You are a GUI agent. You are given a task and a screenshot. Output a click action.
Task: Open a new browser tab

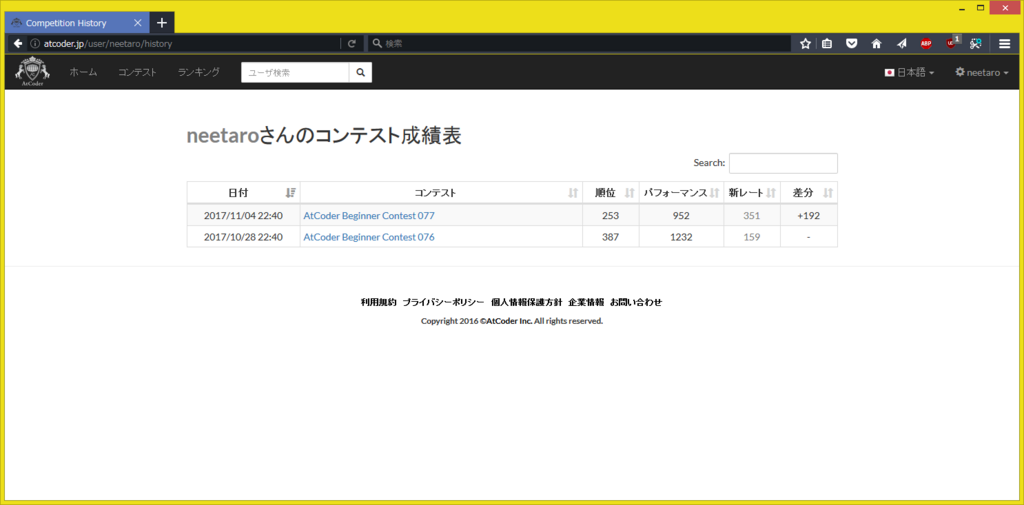(x=162, y=23)
